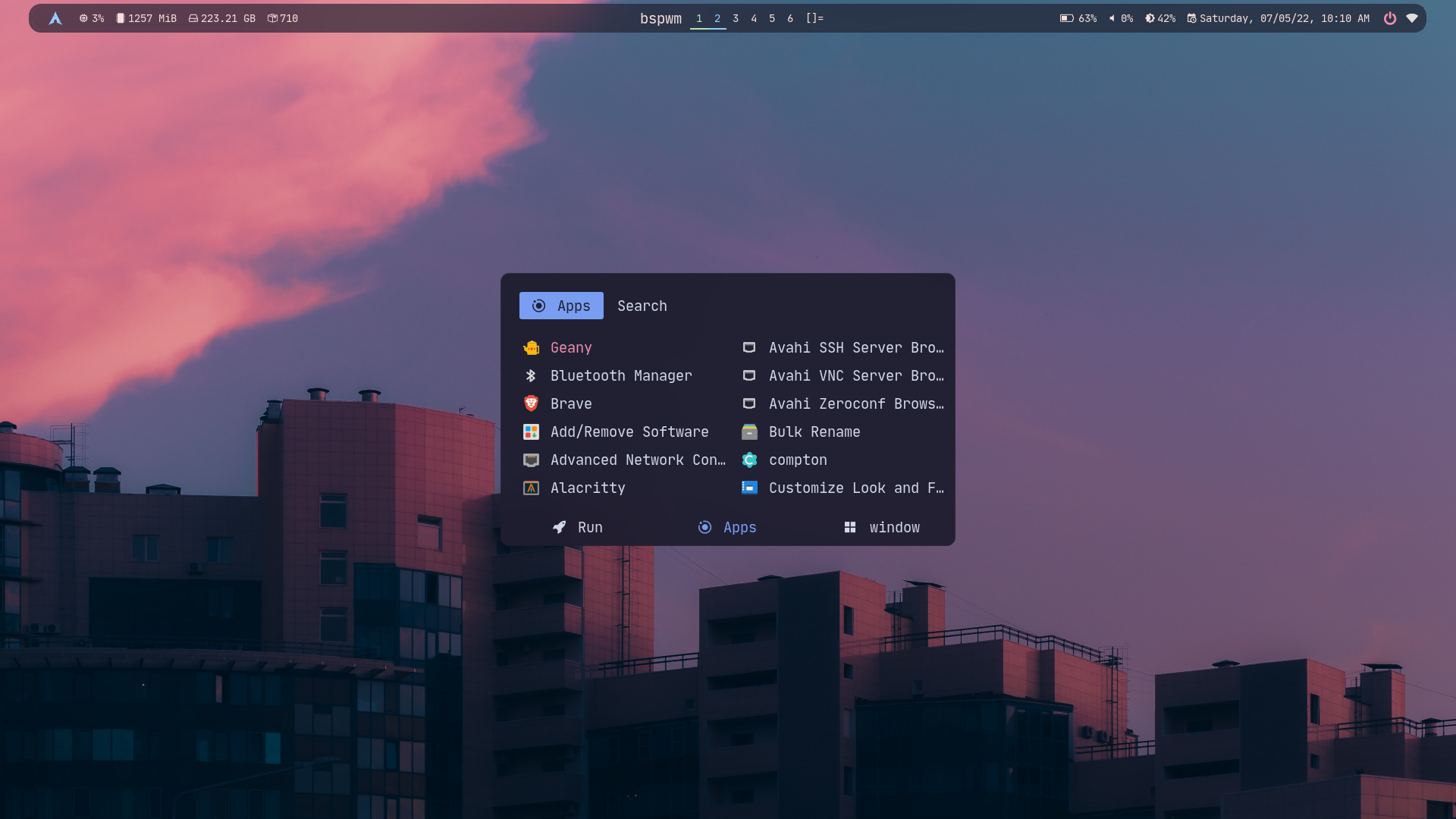Viewport: 1456px width, 819px height.
Task: Switch to workspace 6
Action: point(790,18)
